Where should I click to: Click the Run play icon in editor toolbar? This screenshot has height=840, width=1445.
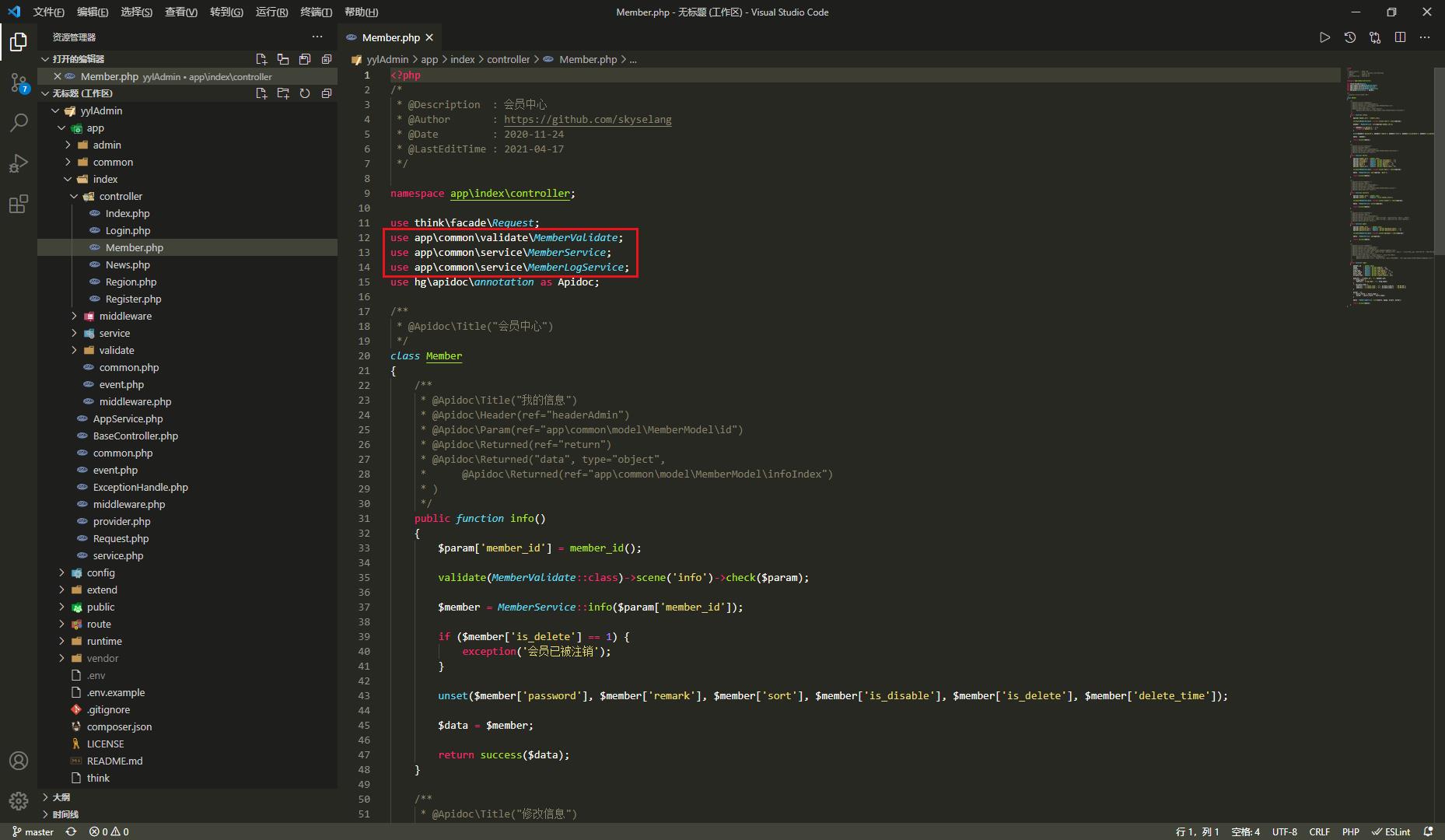tap(1324, 37)
